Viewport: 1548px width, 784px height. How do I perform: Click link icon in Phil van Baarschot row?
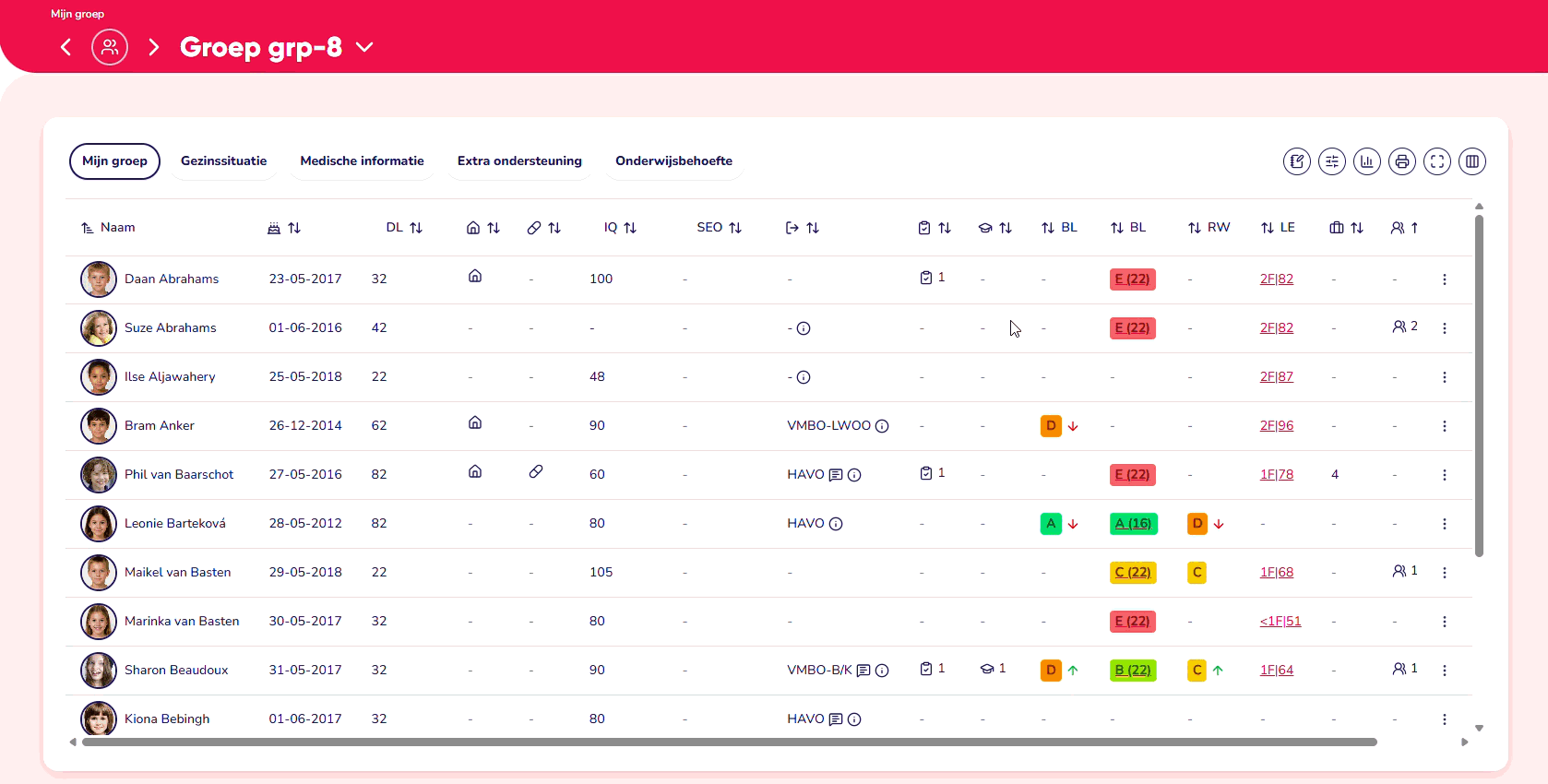536,471
